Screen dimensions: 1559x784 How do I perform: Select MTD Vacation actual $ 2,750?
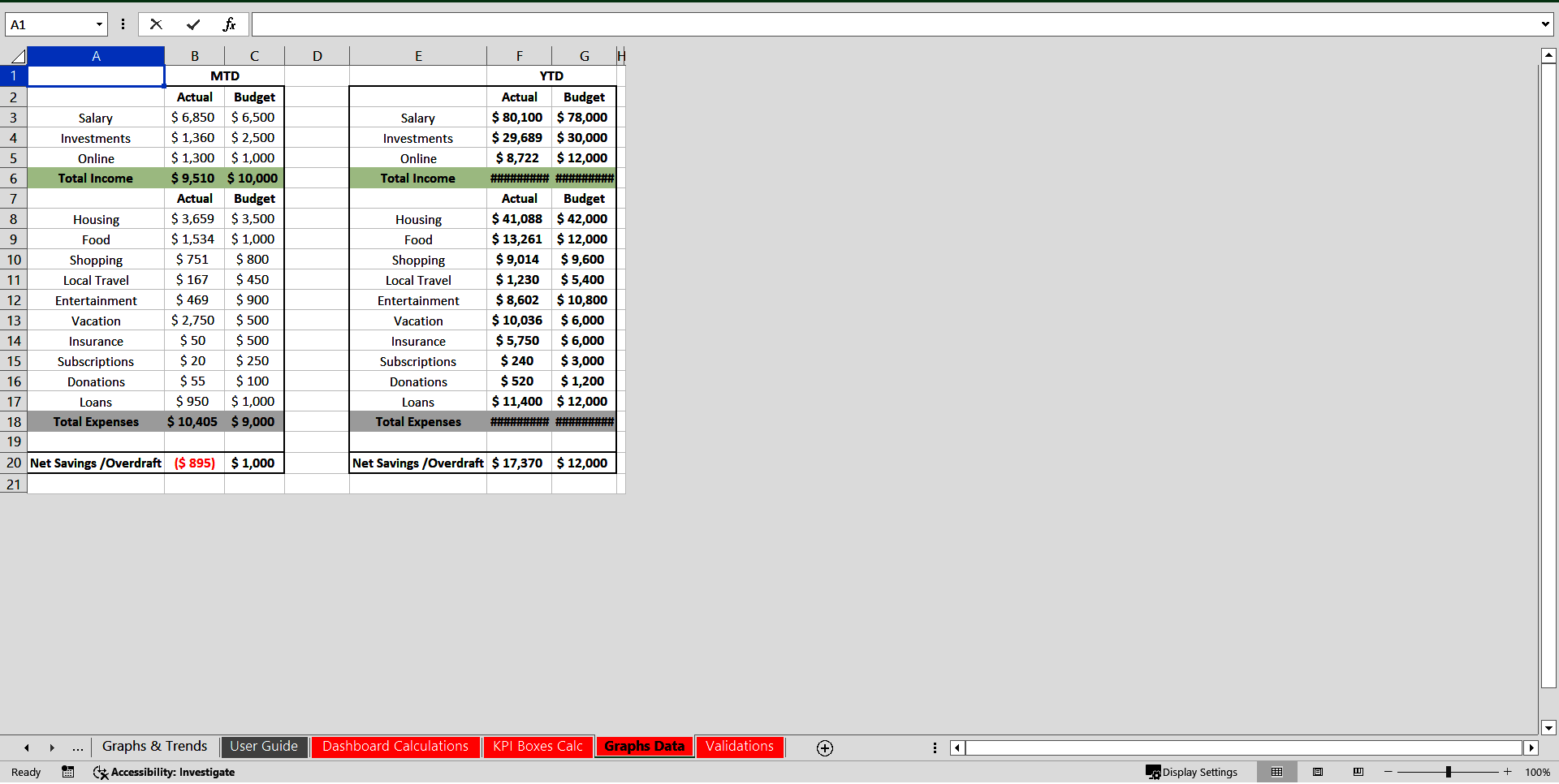(195, 320)
